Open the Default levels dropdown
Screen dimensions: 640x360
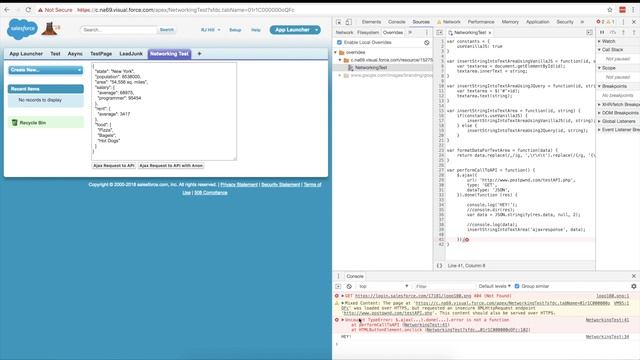coord(494,286)
